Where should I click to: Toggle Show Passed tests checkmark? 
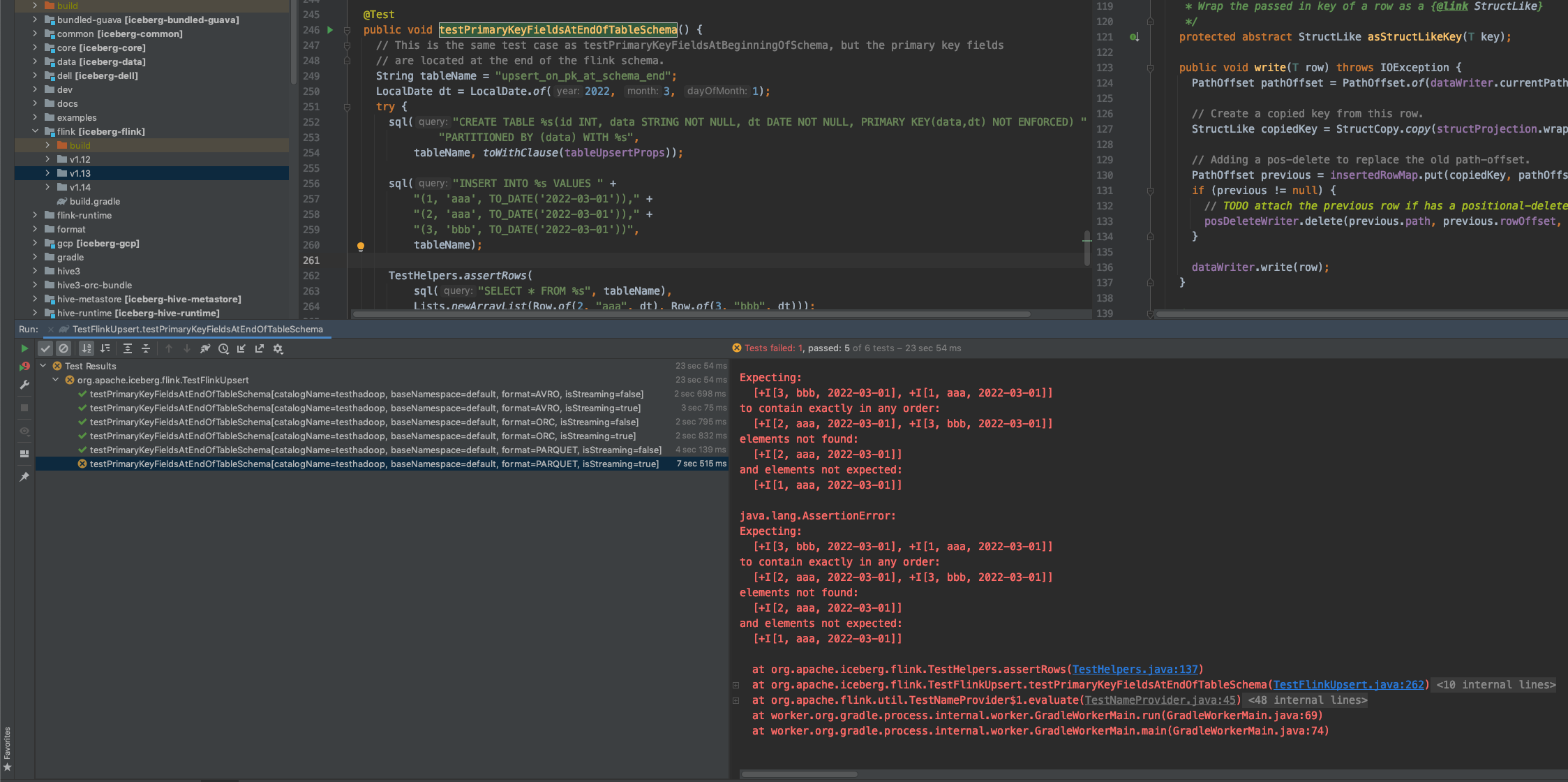click(45, 348)
